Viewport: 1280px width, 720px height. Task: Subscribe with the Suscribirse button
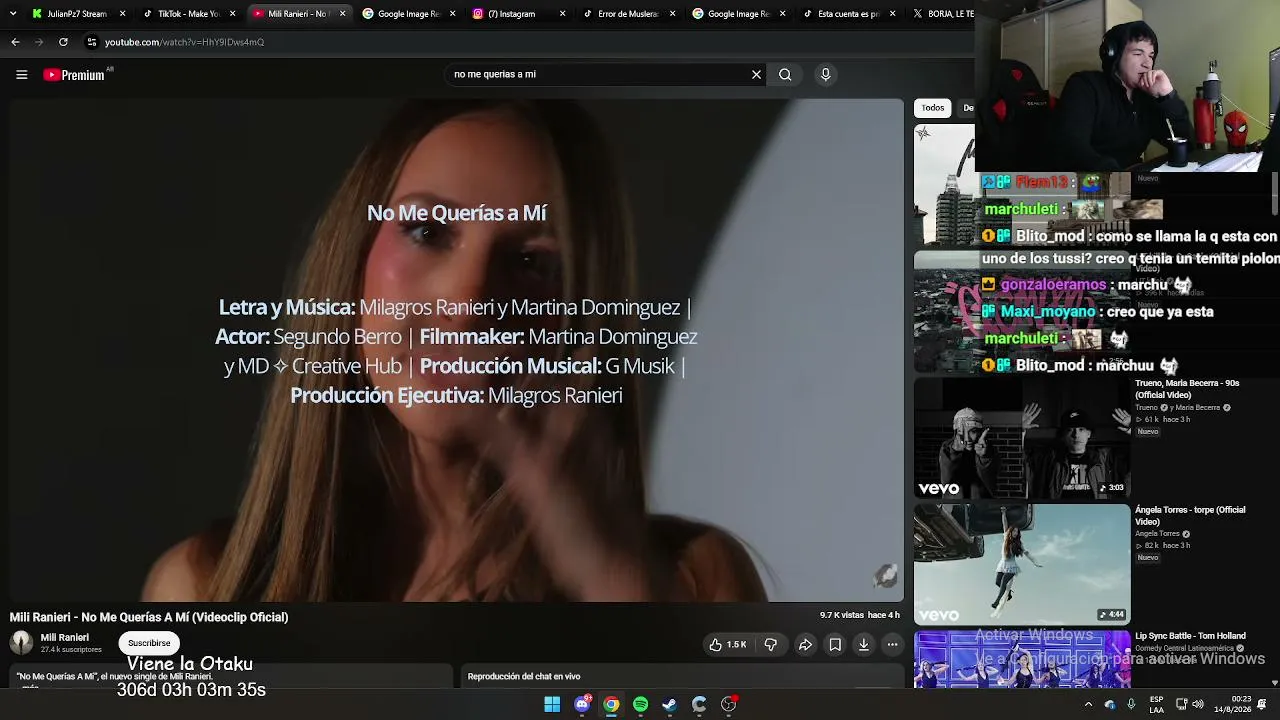click(x=149, y=643)
